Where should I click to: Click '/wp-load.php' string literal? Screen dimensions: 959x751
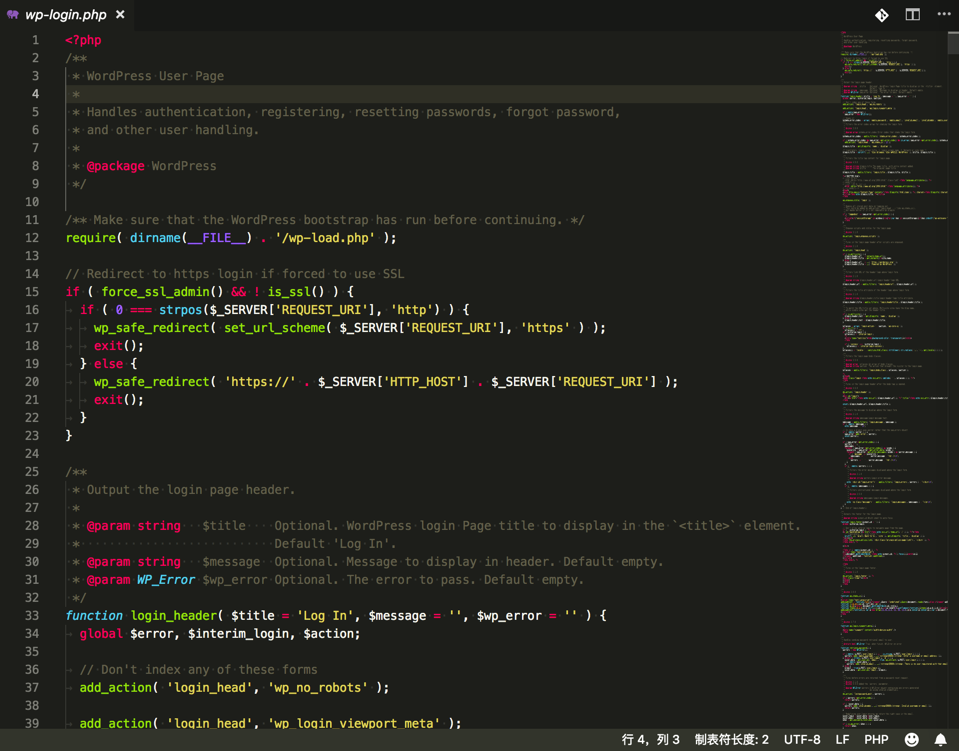[325, 238]
